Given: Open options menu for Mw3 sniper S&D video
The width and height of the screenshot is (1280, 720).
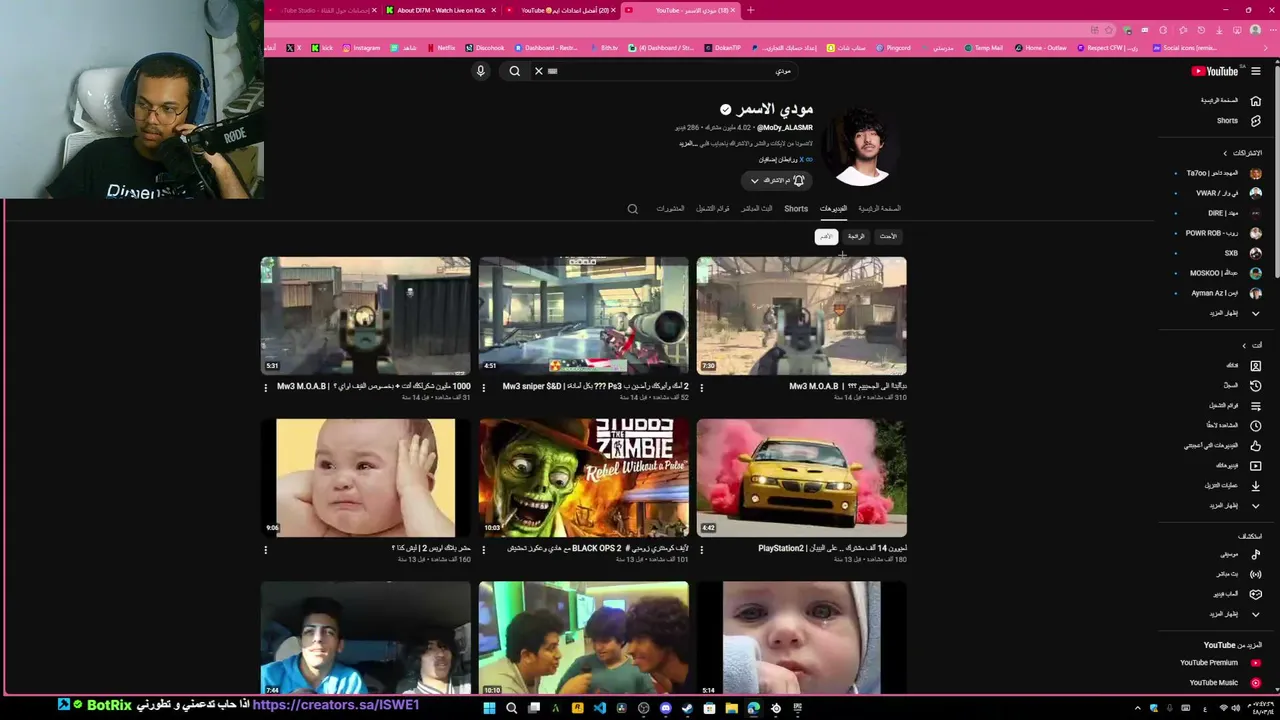Looking at the screenshot, I should [483, 387].
